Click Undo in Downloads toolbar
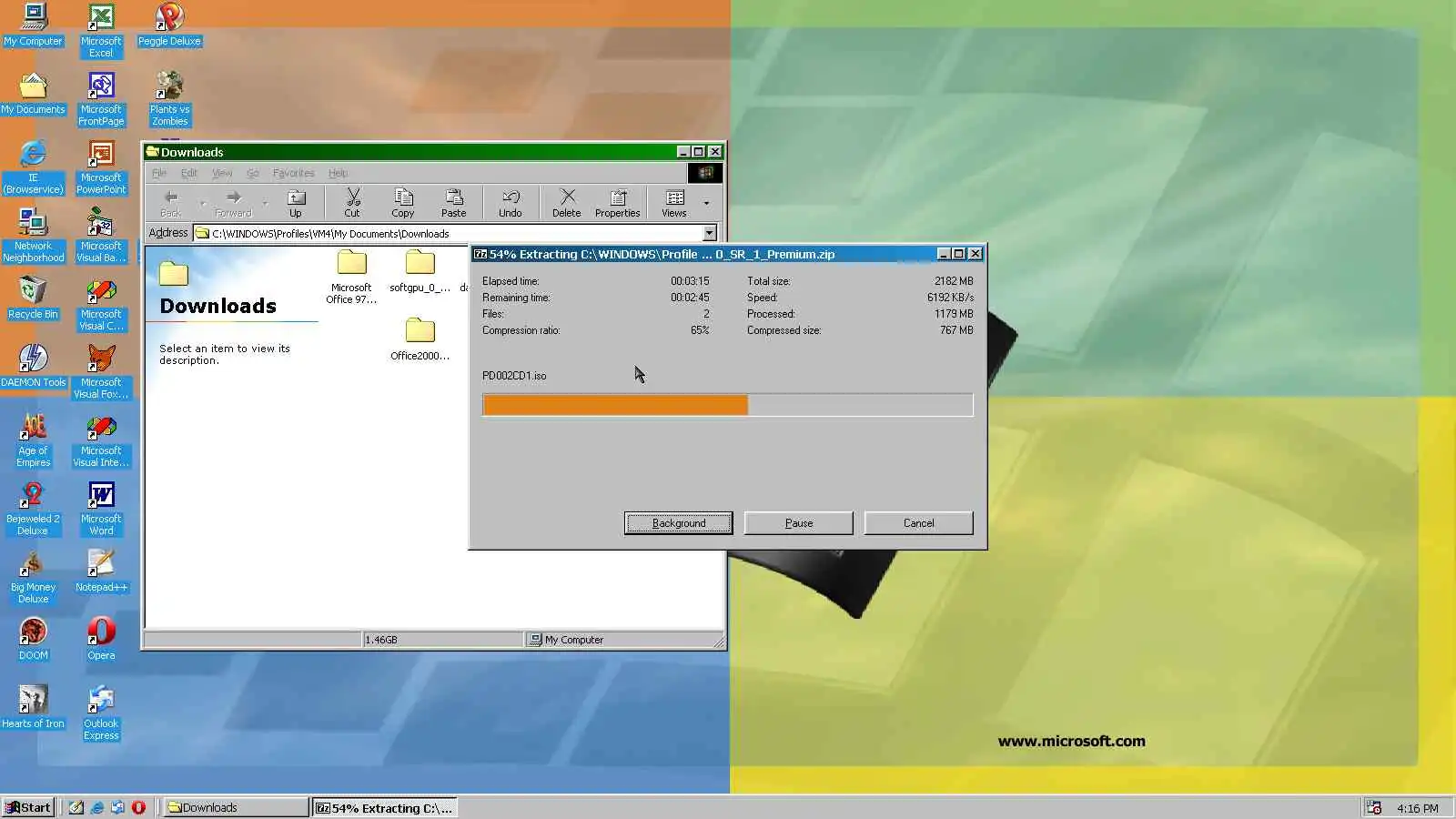The height and width of the screenshot is (819, 1456). pyautogui.click(x=511, y=203)
